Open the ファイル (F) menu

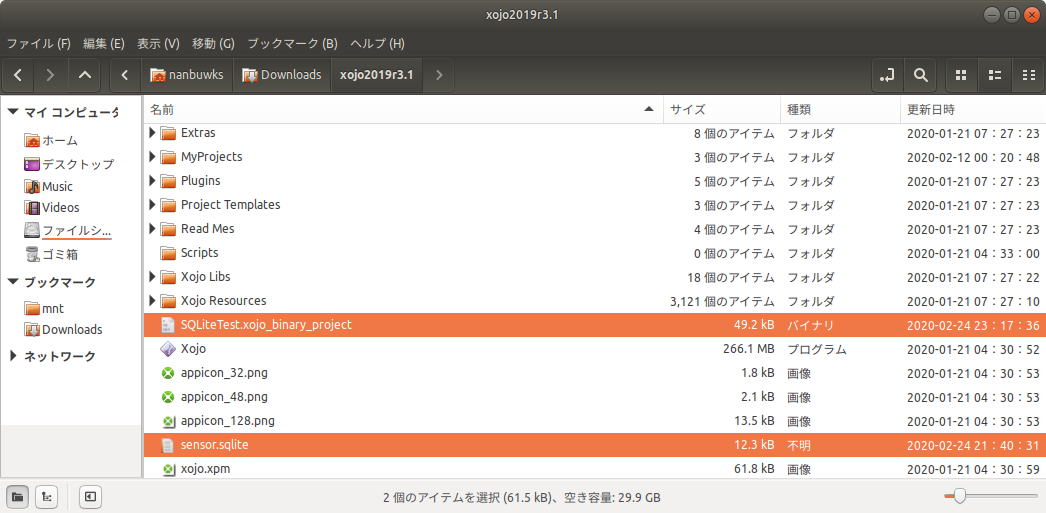[39, 44]
